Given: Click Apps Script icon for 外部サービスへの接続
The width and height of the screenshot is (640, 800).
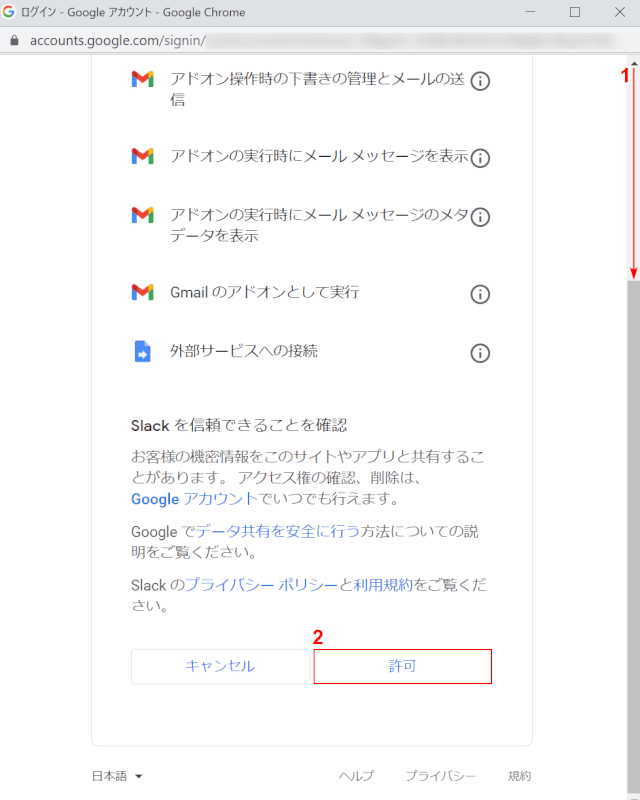Looking at the screenshot, I should (x=142, y=352).
